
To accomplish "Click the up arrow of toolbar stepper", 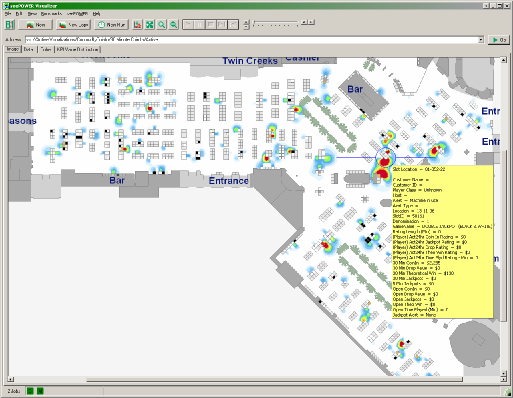I will click(x=246, y=22).
